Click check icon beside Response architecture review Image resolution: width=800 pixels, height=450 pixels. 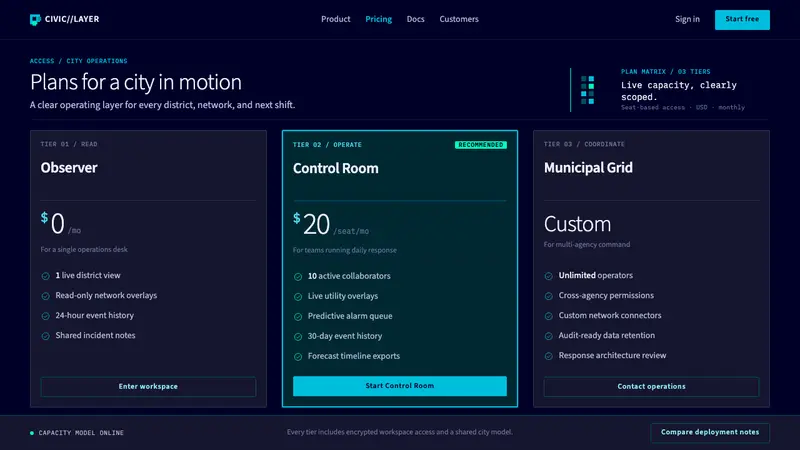pos(548,356)
